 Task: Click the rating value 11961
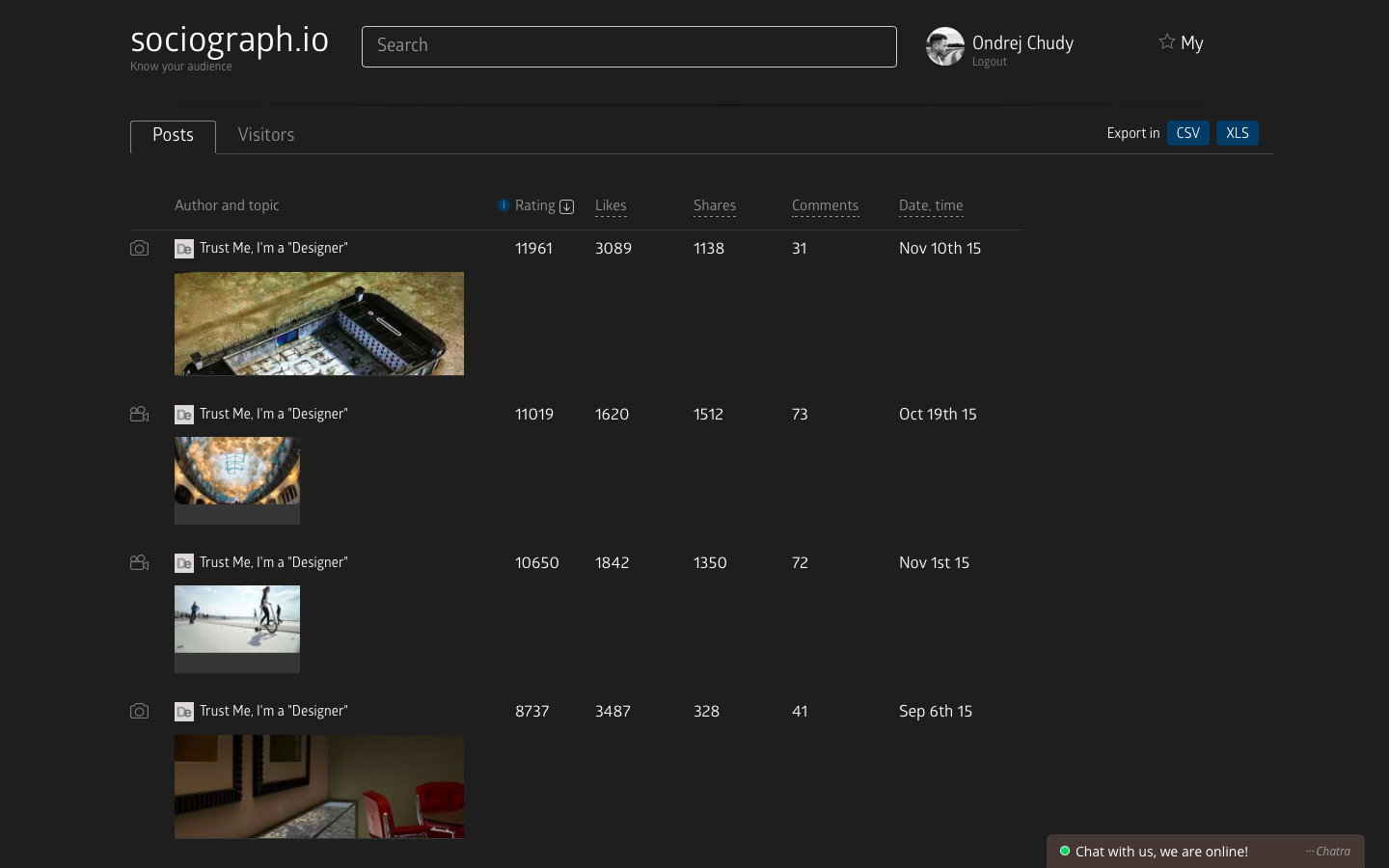(533, 248)
